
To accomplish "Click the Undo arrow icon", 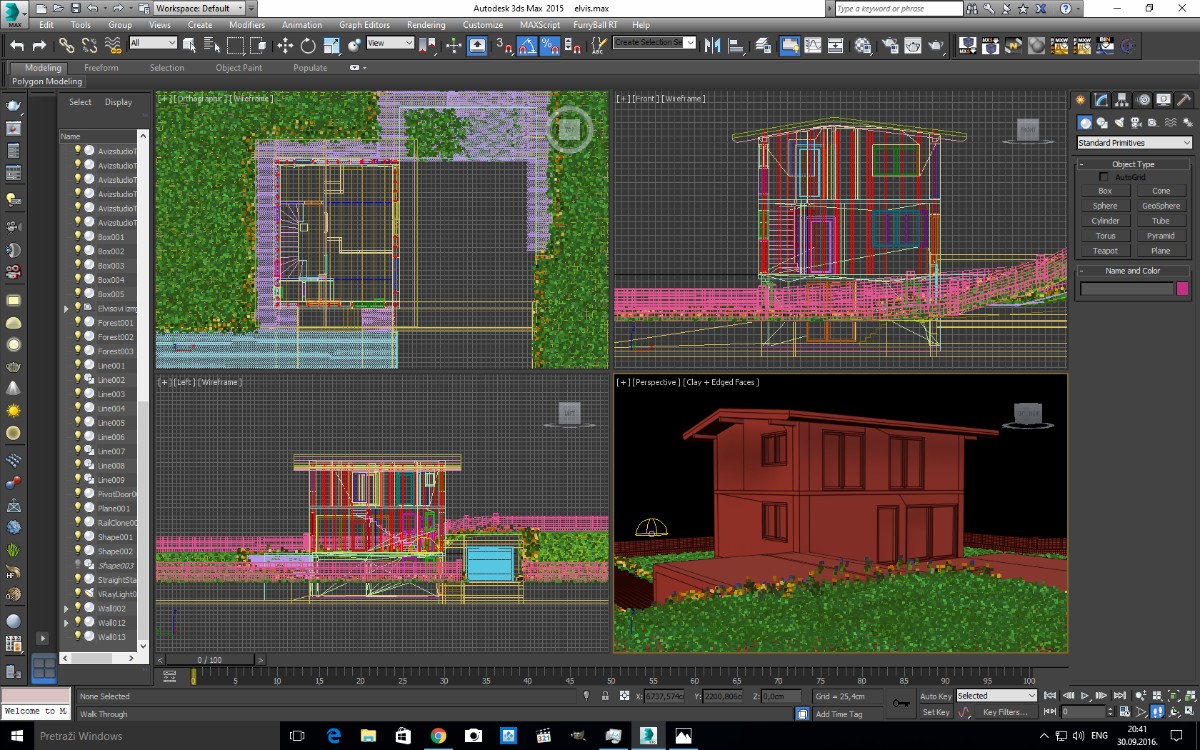I will 17,46.
